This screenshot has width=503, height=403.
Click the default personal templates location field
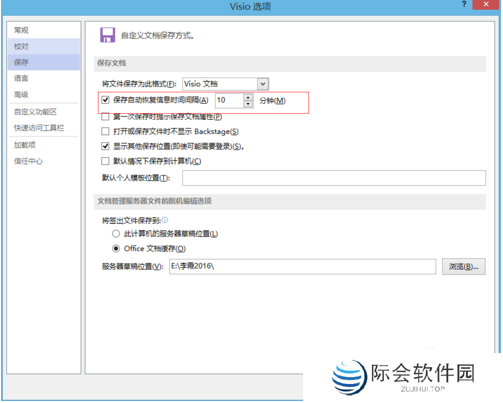coord(334,178)
